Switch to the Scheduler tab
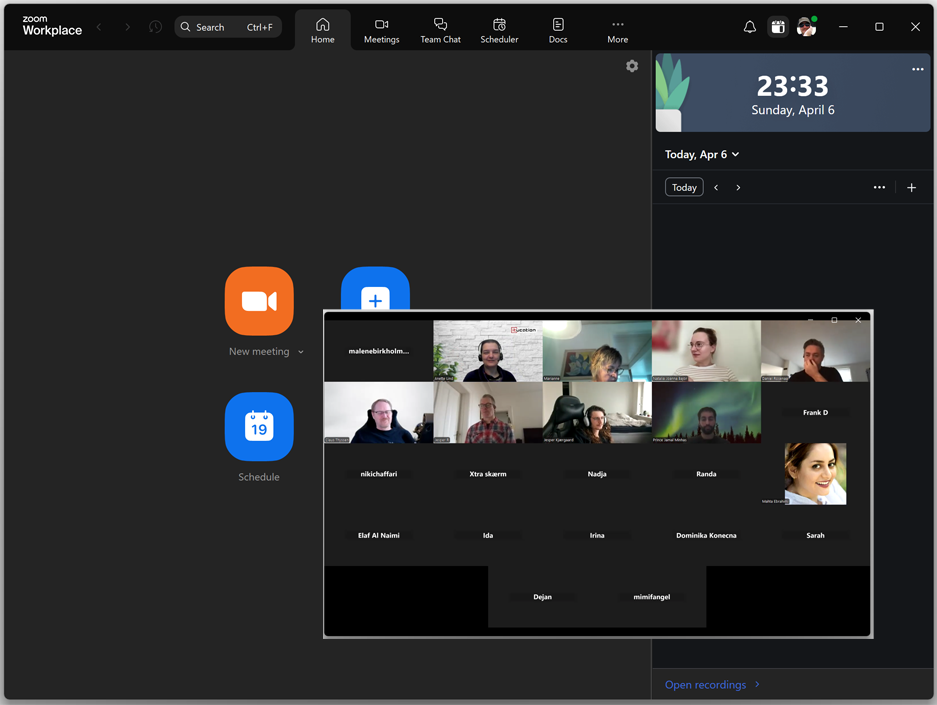 click(499, 30)
